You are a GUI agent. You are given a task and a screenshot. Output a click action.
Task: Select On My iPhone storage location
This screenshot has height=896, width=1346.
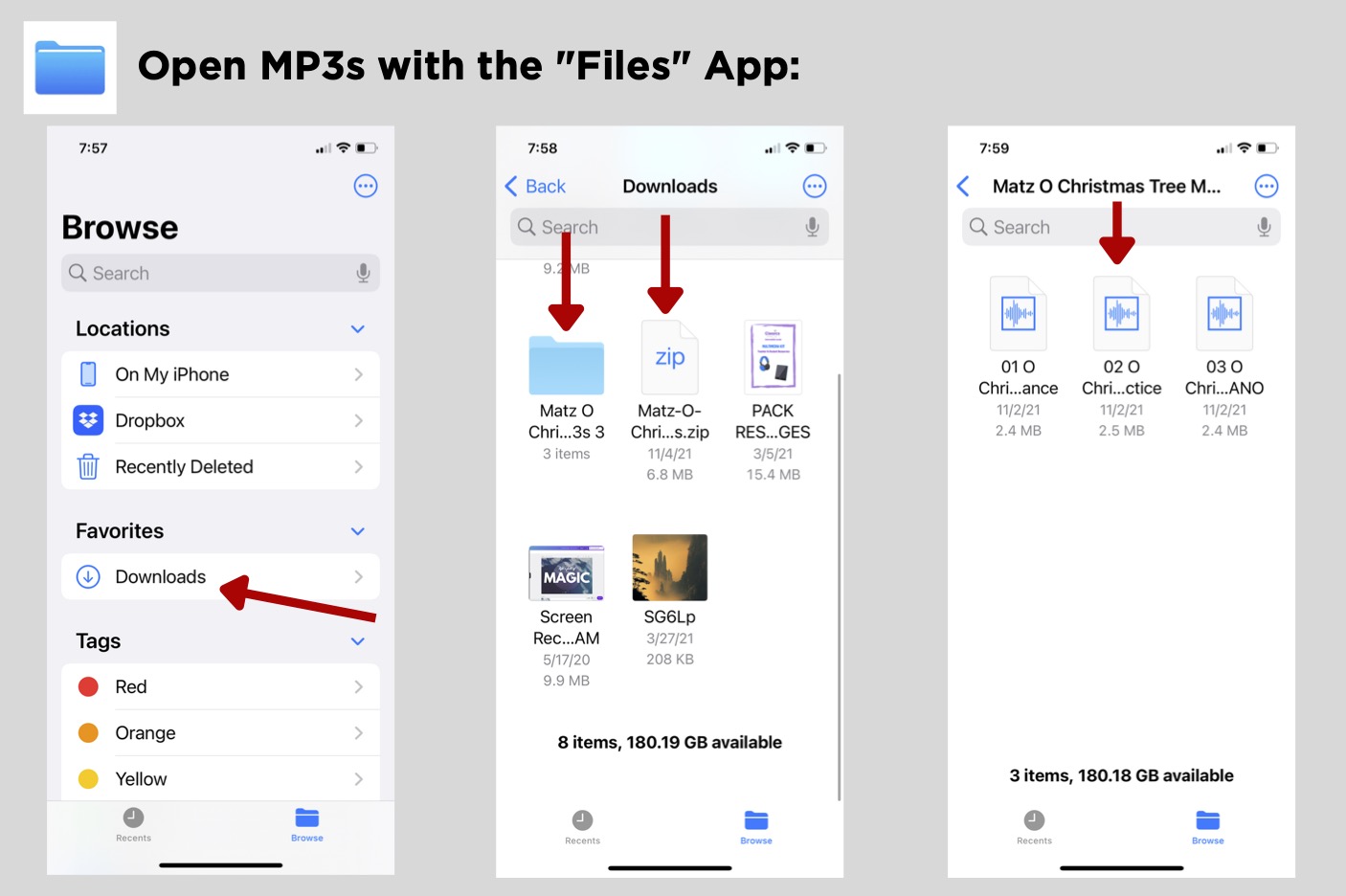coord(172,374)
